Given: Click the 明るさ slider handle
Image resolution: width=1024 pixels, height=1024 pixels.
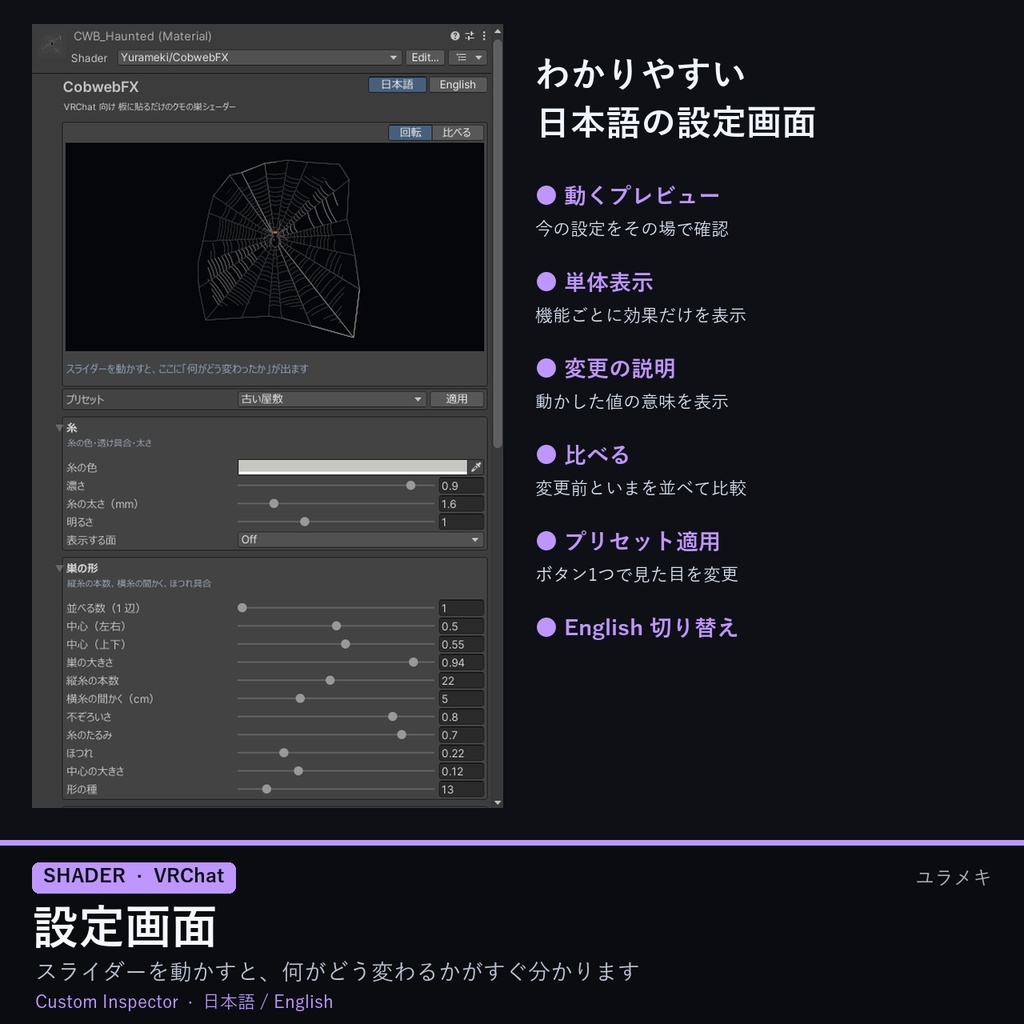Looking at the screenshot, I should click(x=305, y=522).
